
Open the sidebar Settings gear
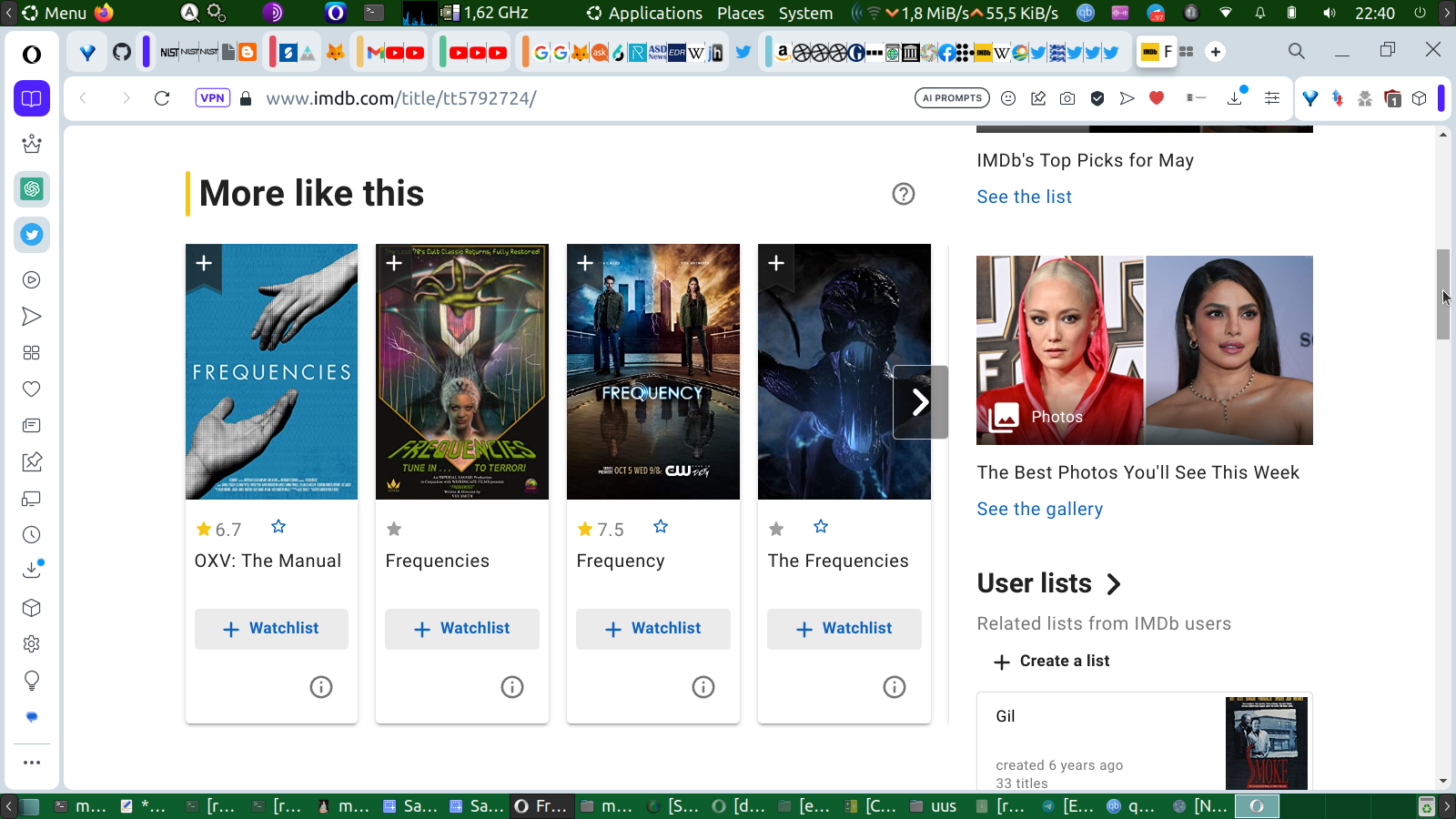(32, 644)
